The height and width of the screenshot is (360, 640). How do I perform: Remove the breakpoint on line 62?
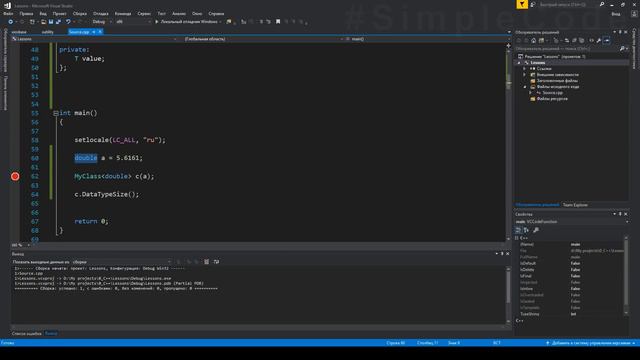pos(15,176)
